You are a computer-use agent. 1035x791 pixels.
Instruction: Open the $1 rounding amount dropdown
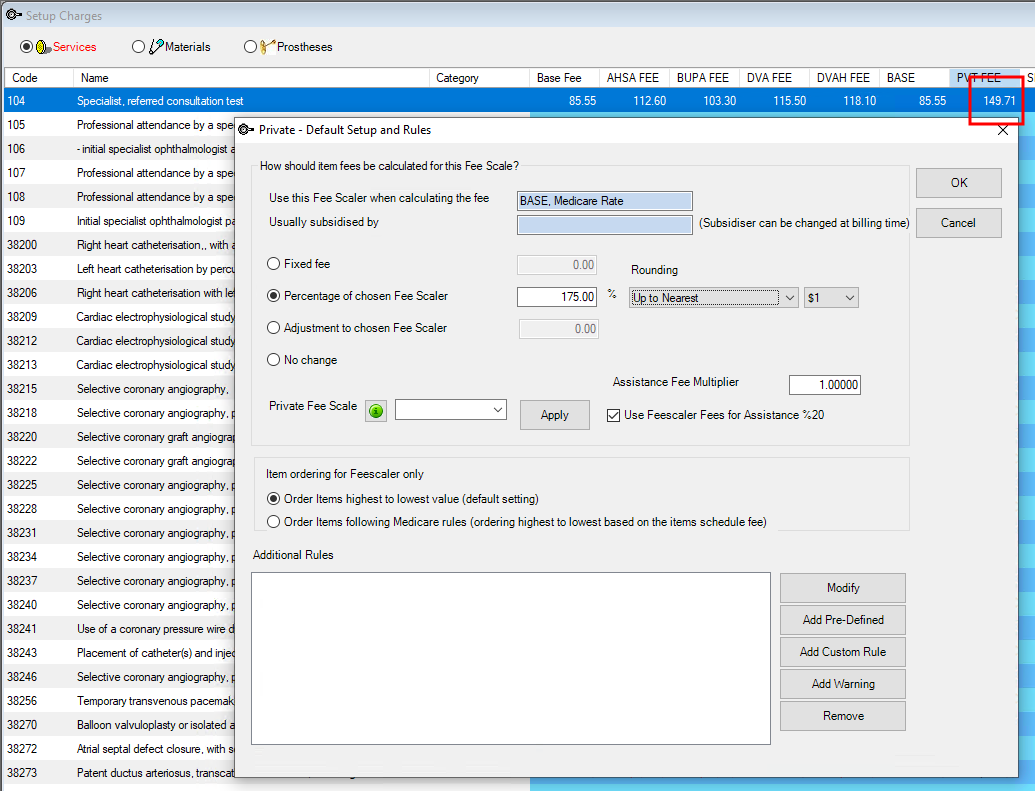[831, 298]
